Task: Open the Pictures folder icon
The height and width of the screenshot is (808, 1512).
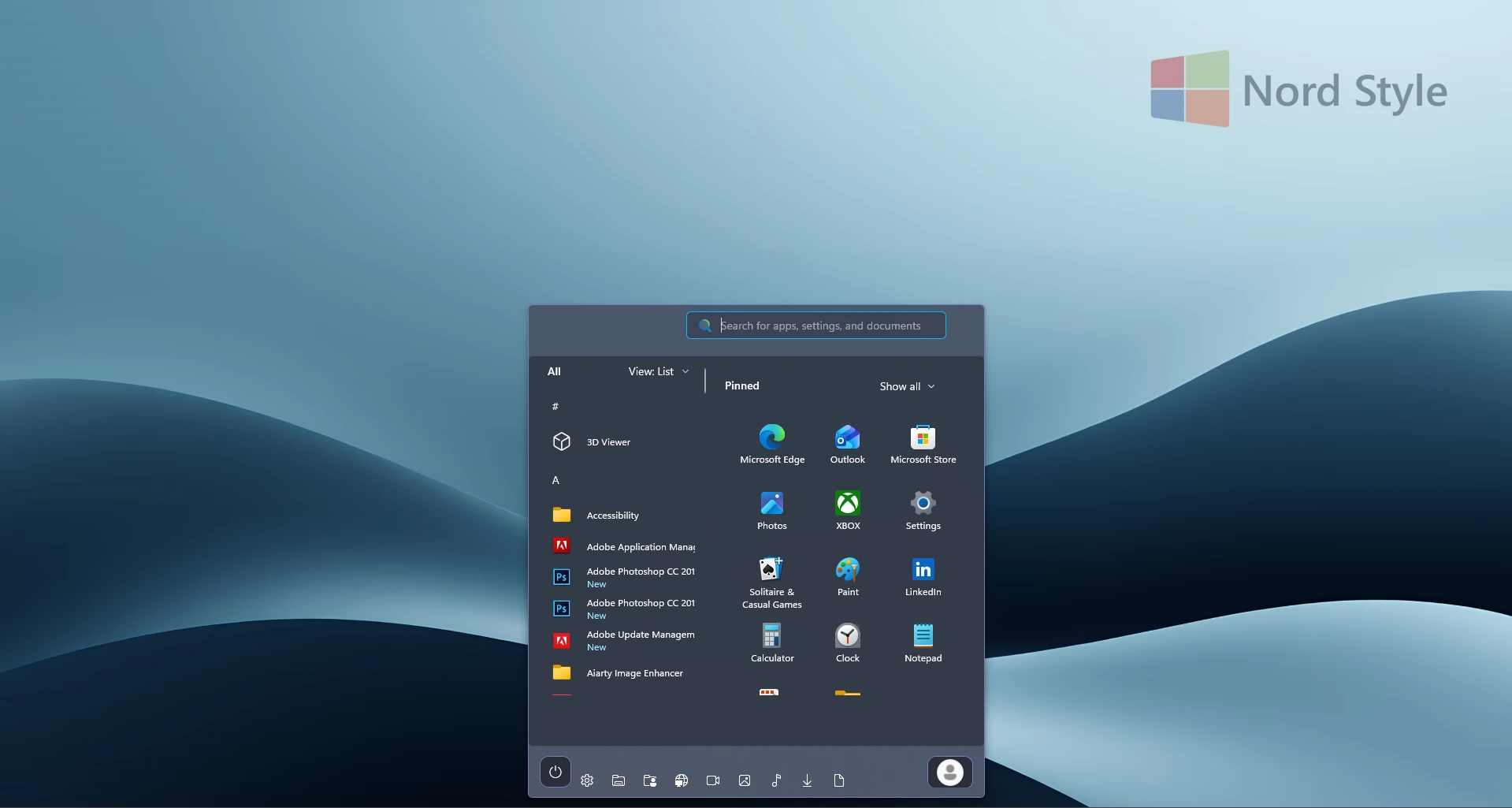Action: (745, 780)
